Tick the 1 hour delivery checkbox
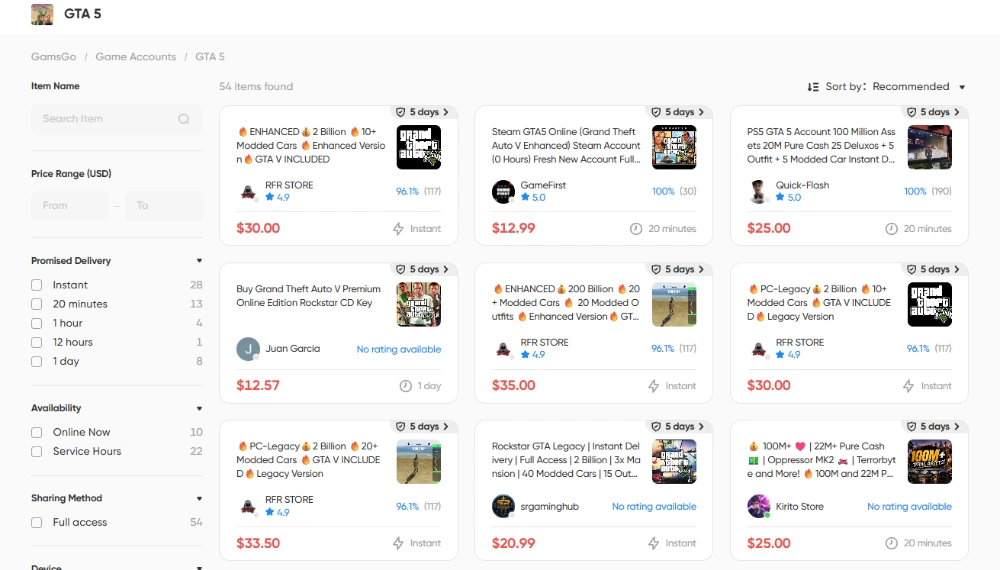Viewport: 1000px width, 570px height. pyautogui.click(x=37, y=323)
